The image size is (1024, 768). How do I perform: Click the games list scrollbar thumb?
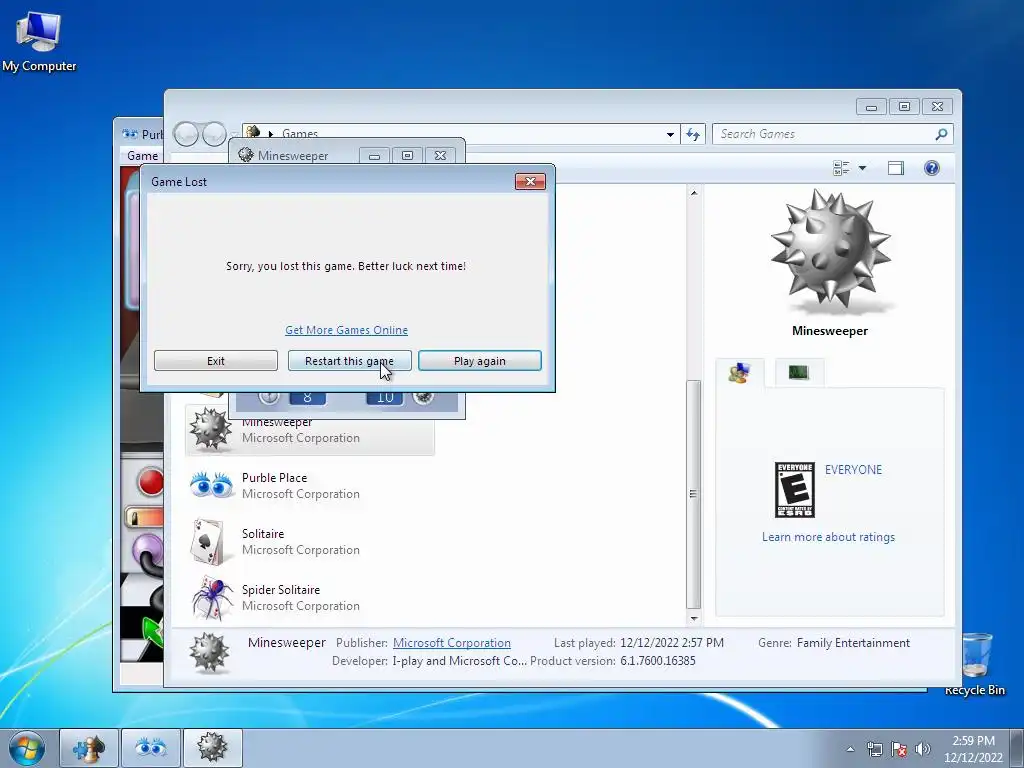tap(694, 494)
